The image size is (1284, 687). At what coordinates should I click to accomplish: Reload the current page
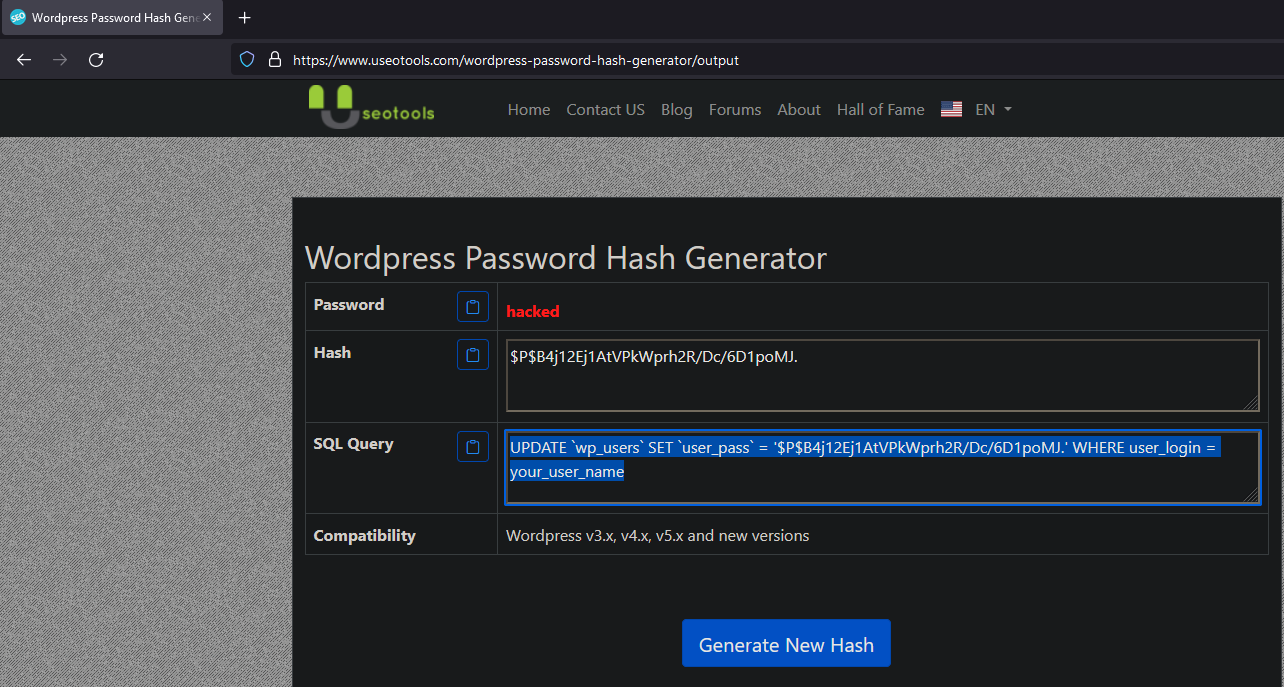click(96, 60)
